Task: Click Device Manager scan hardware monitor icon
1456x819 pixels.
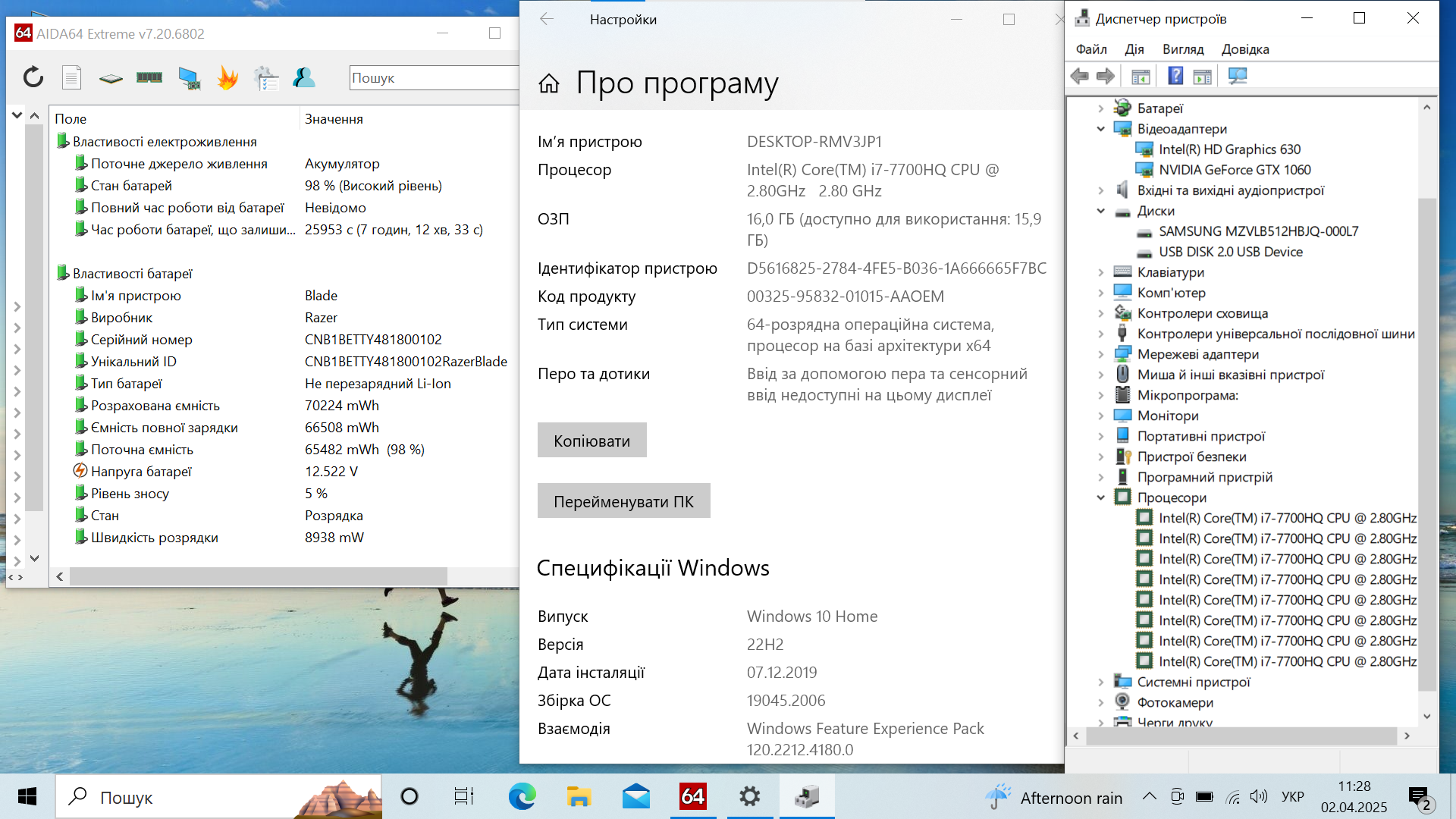Action: pyautogui.click(x=1238, y=76)
